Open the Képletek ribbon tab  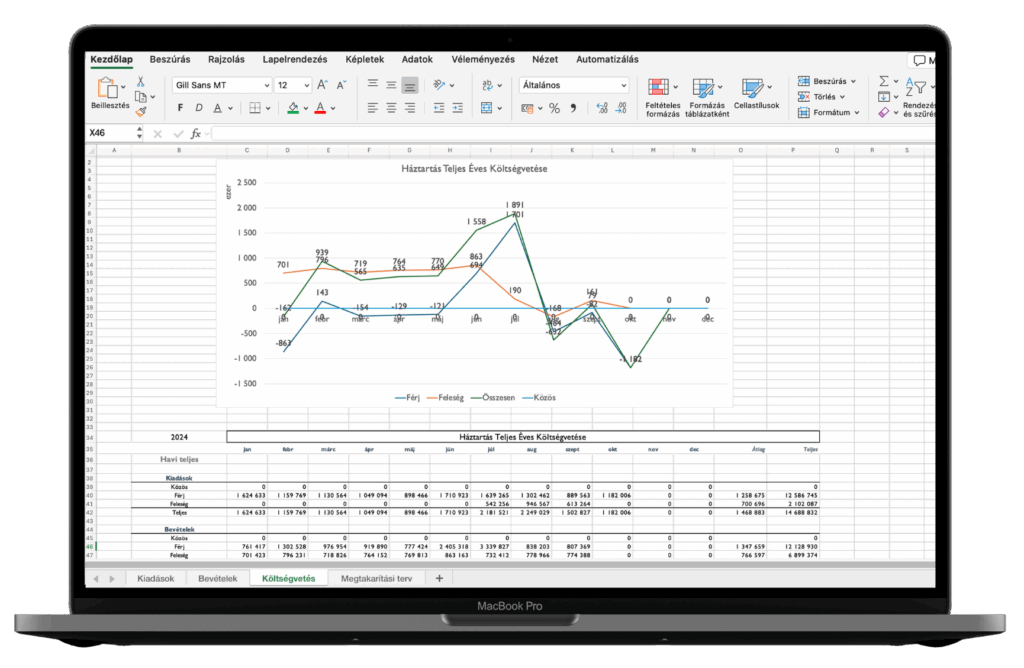[x=364, y=59]
